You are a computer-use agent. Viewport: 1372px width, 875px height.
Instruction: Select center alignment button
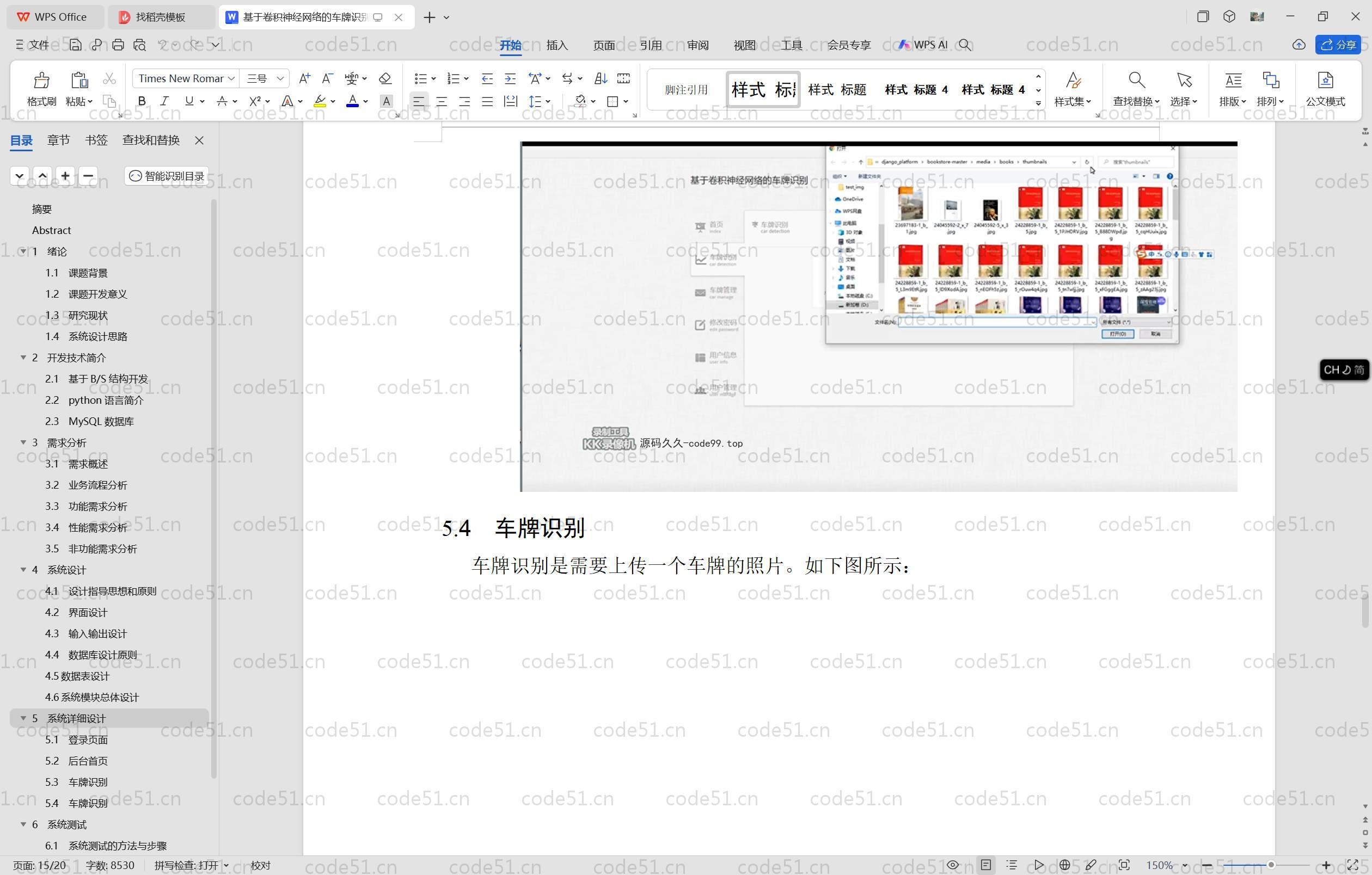442,101
